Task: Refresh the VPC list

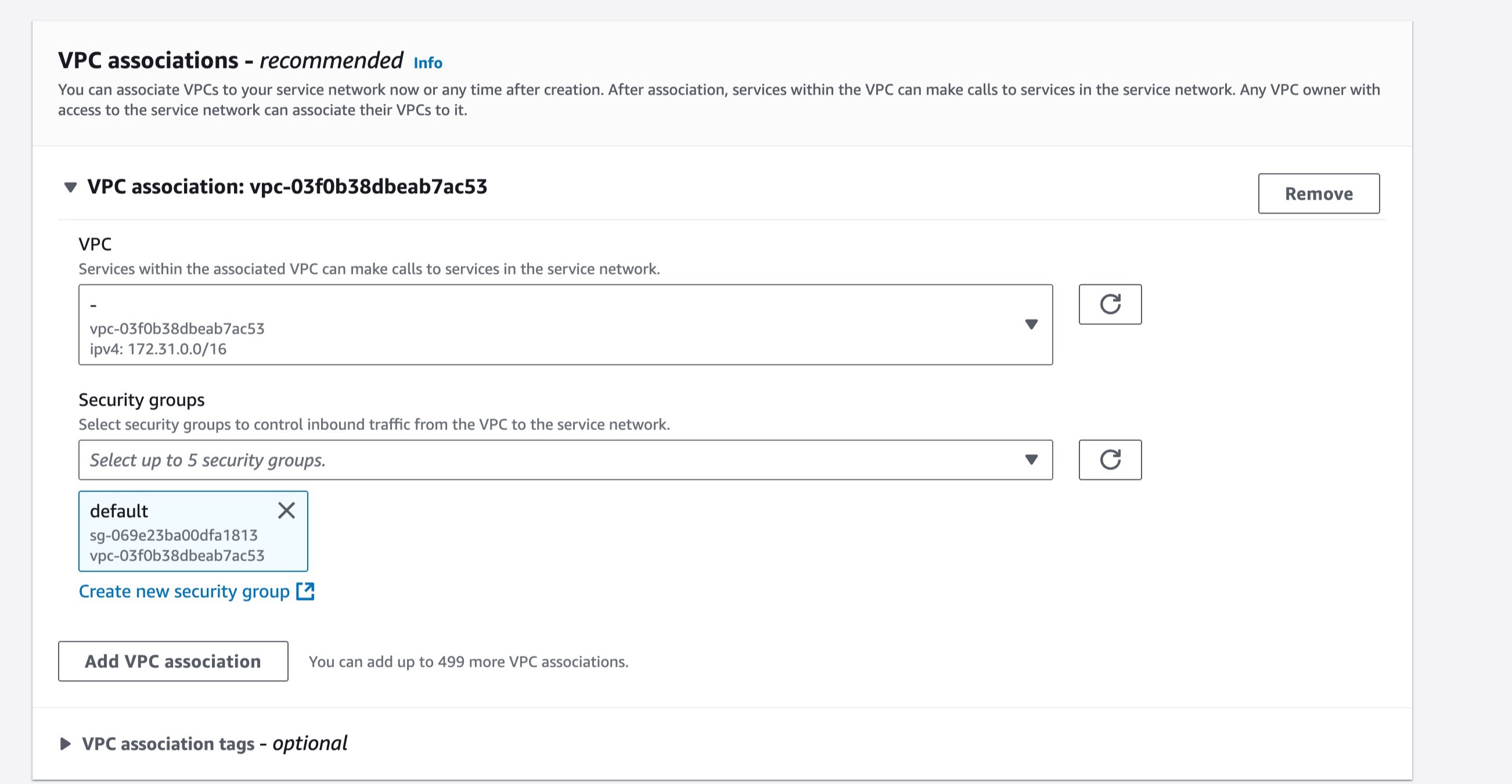Action: point(1110,304)
